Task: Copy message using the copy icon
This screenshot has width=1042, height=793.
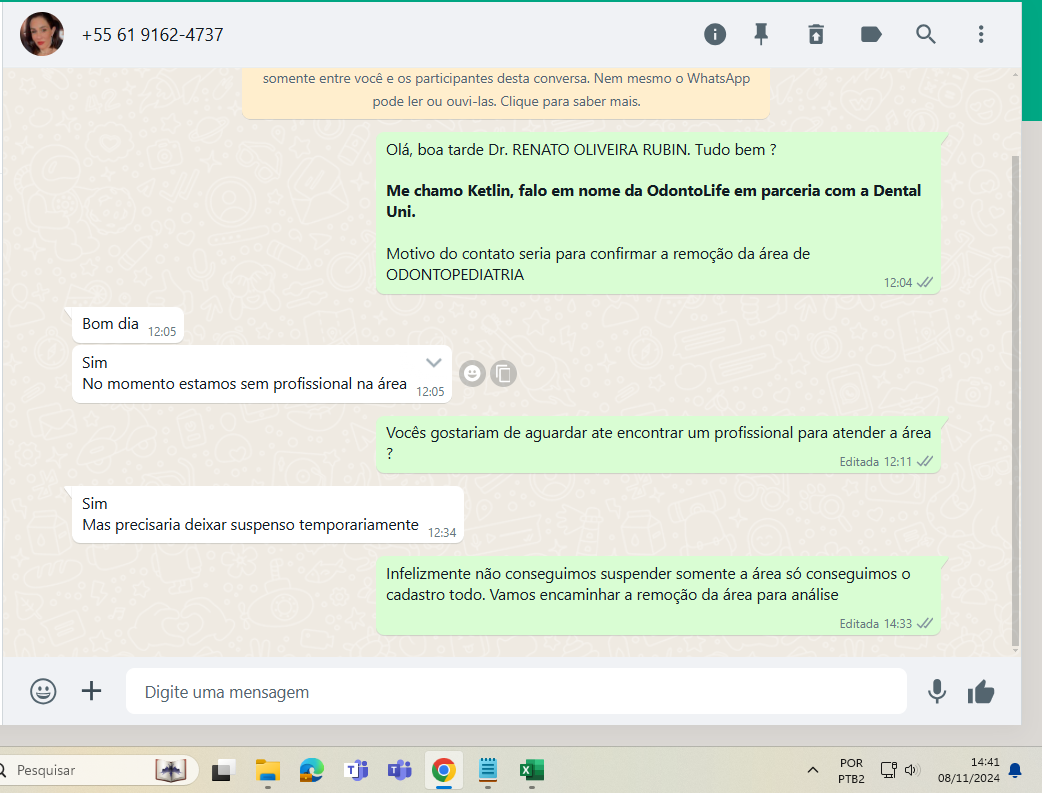Action: (x=504, y=374)
